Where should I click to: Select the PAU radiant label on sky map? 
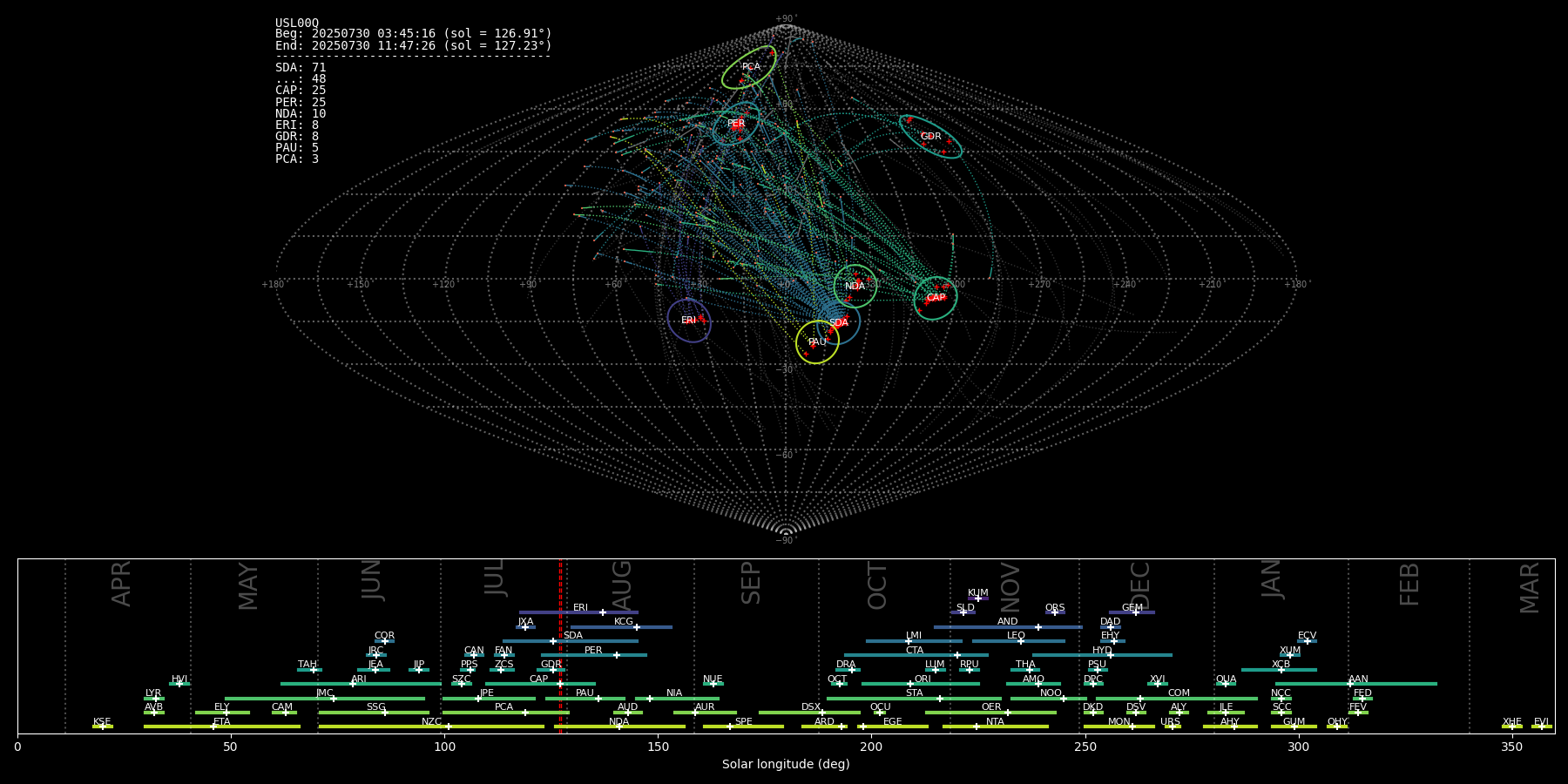817,342
